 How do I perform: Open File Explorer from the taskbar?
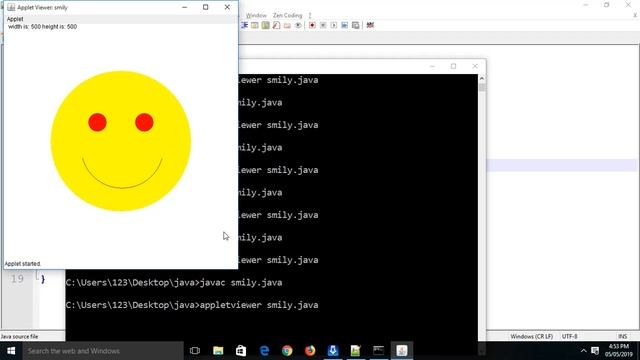(x=218, y=351)
